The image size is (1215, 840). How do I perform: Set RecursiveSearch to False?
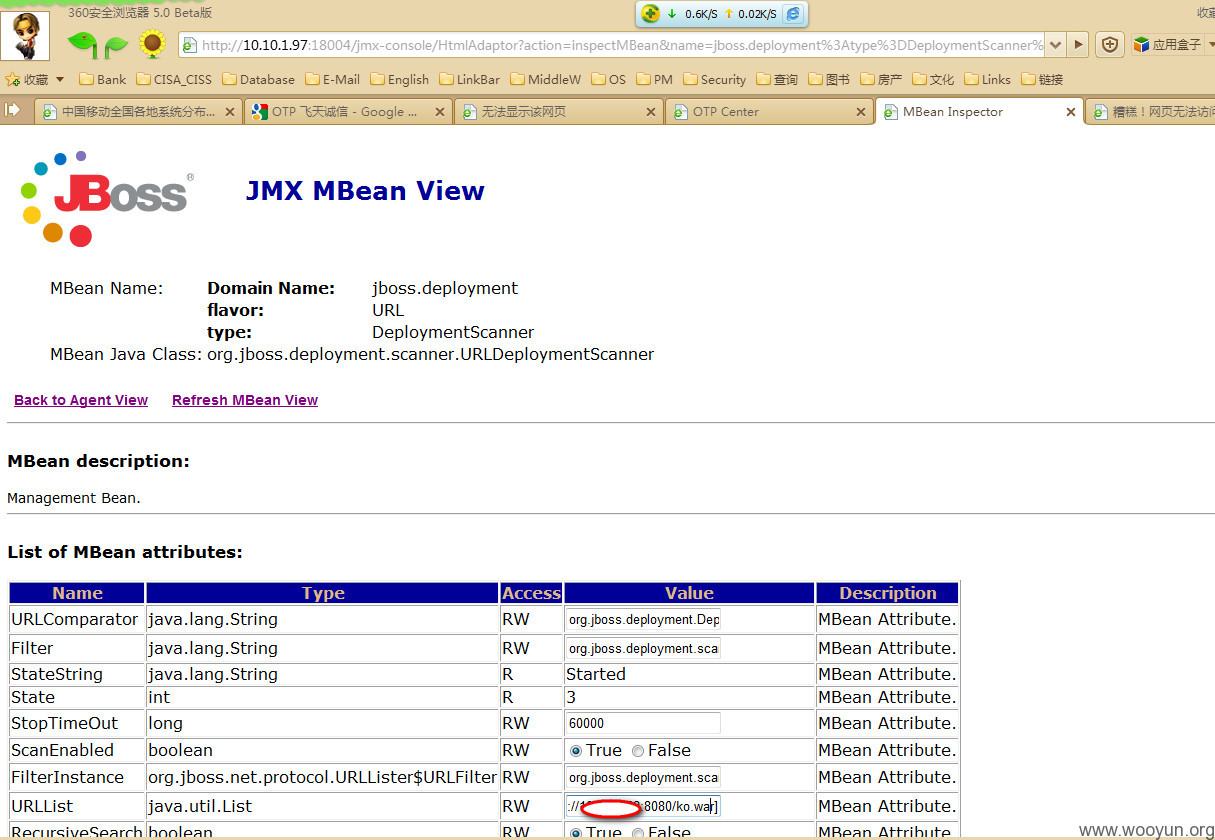(x=638, y=833)
